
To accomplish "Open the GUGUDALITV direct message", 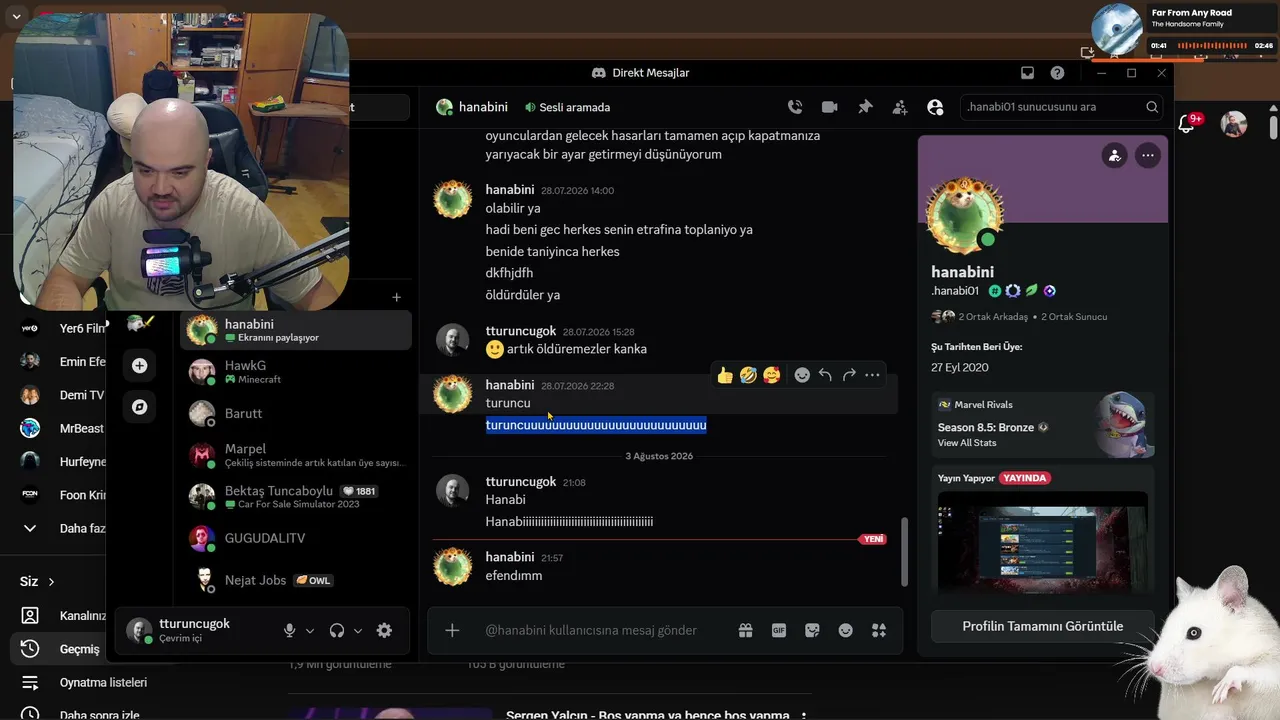I will [x=296, y=538].
